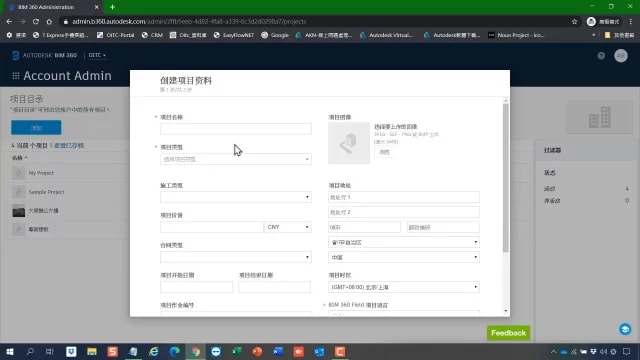Bookmark this page with star icon
The image size is (640, 360).
click(574, 22)
